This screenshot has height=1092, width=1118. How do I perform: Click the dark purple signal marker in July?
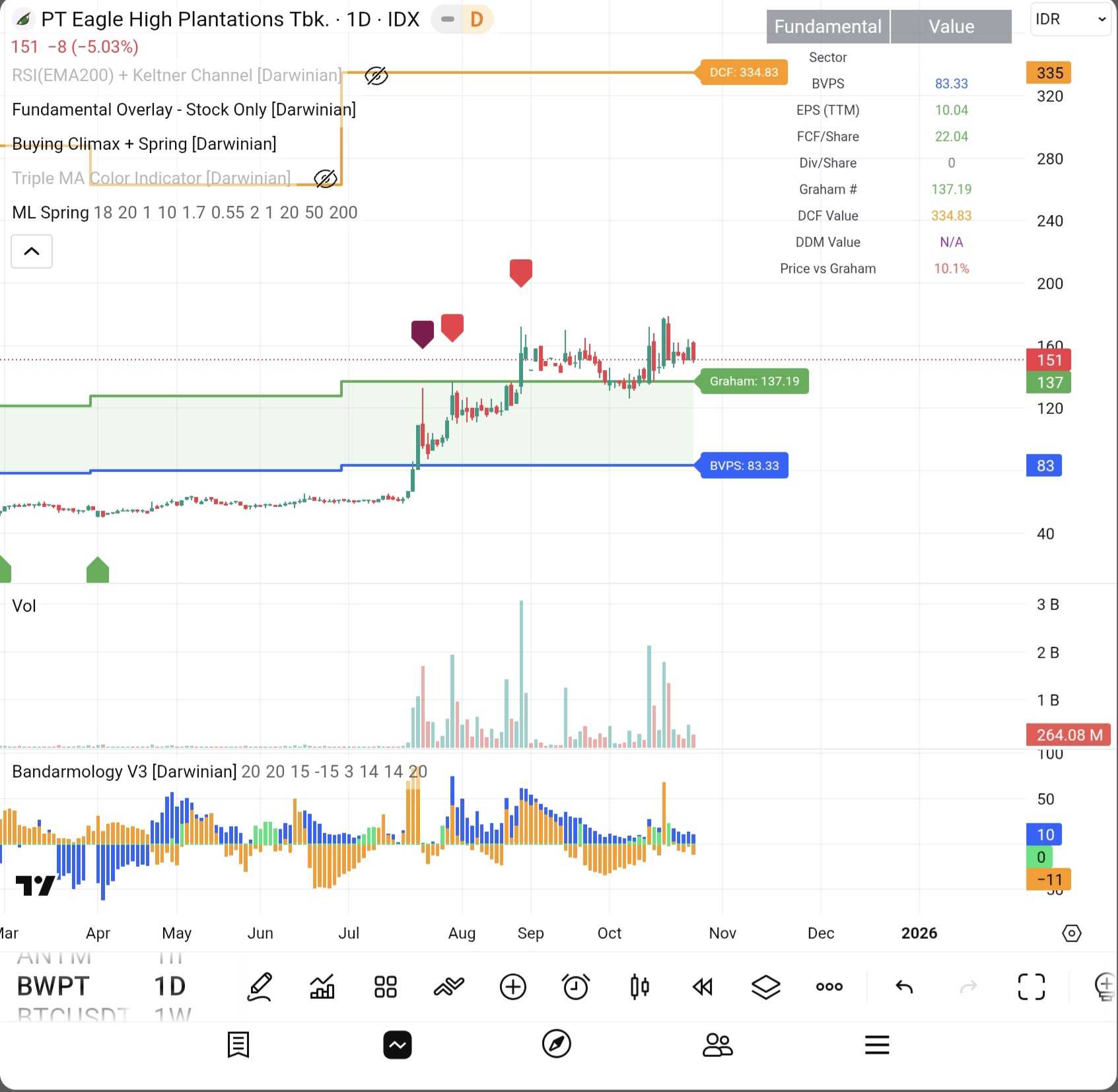tap(423, 334)
